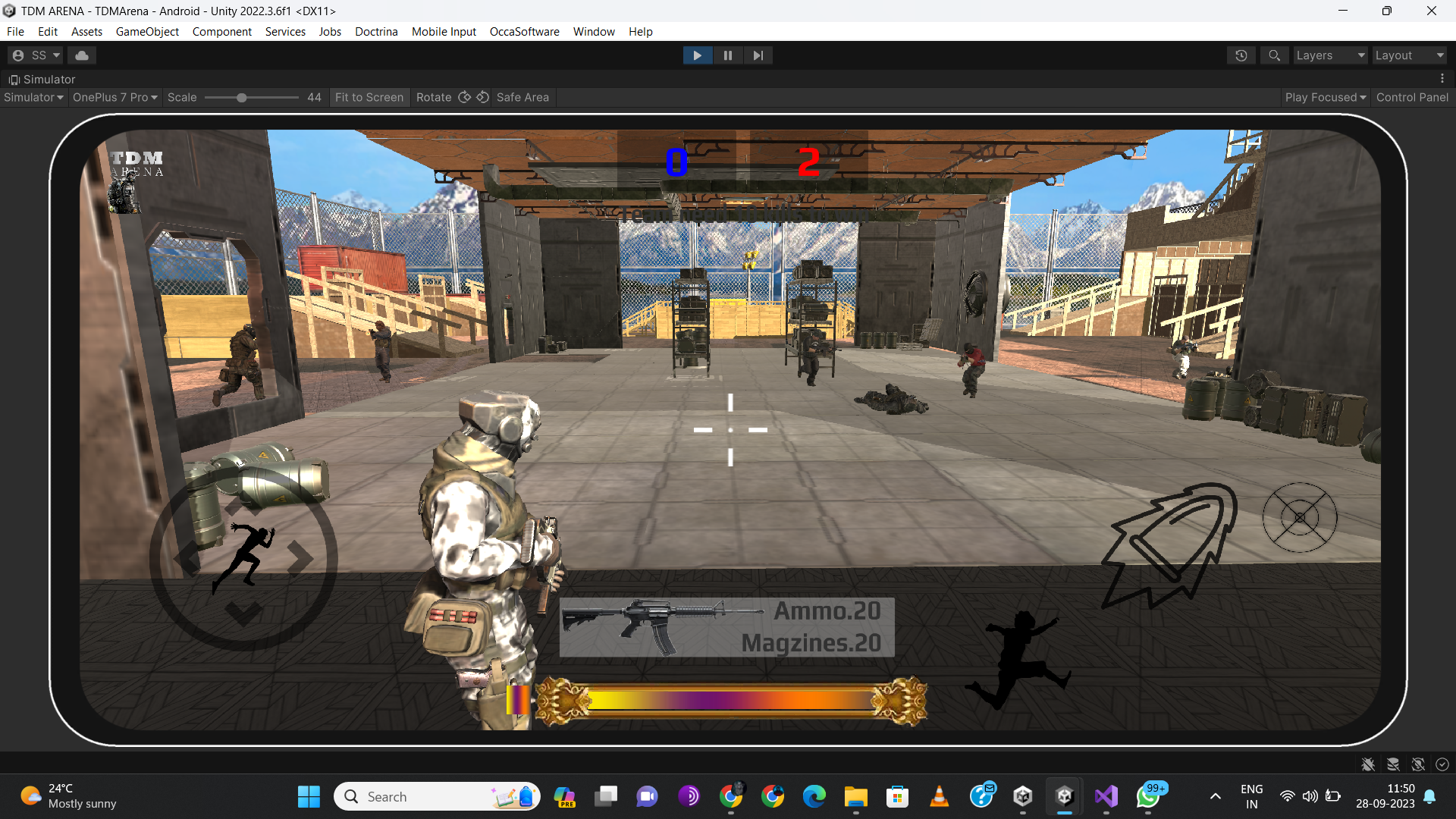Screen dimensions: 1456x819
Task: Toggle Fit to Screen option
Action: click(369, 97)
